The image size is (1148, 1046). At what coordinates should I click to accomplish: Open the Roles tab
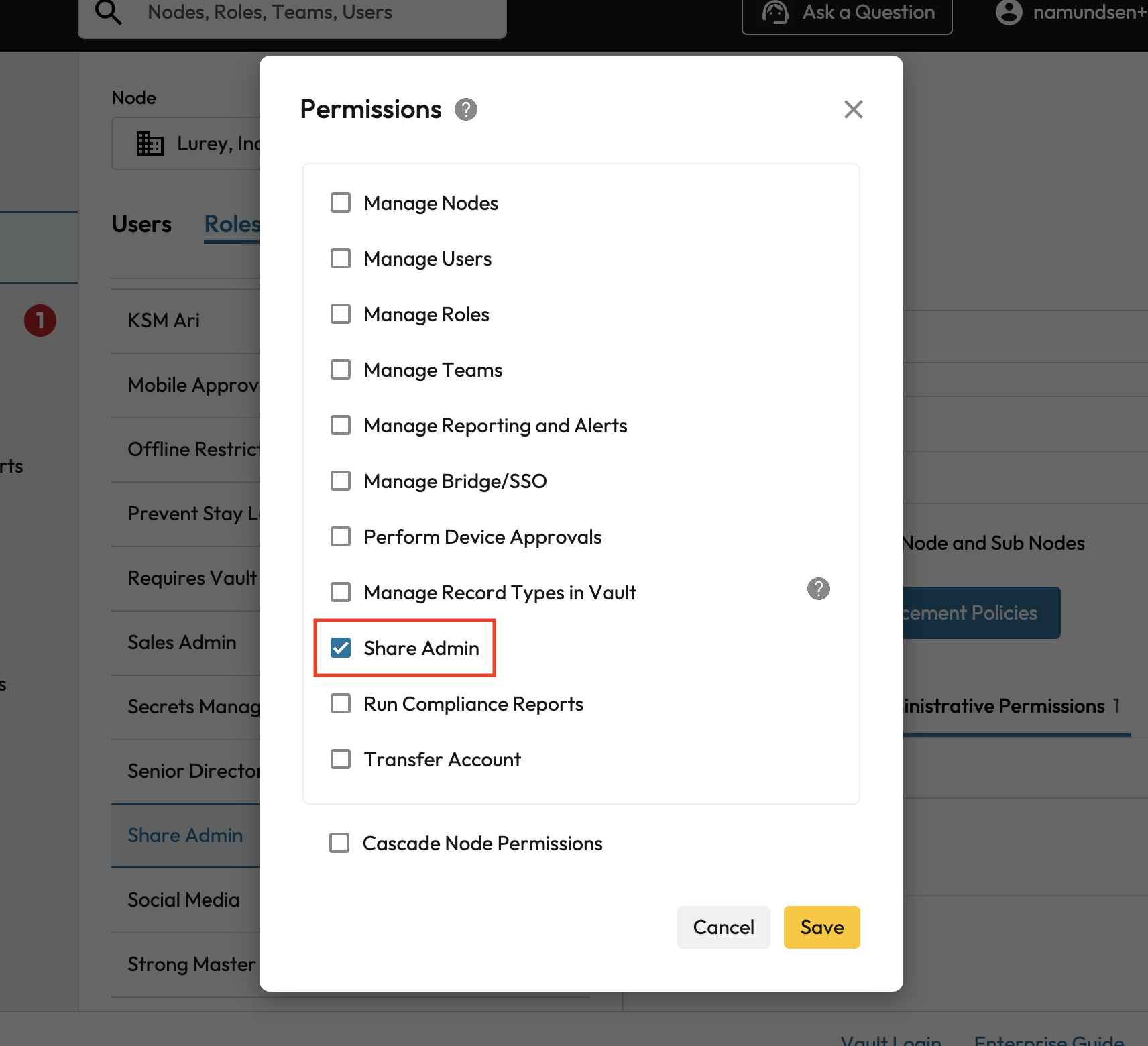coord(231,224)
